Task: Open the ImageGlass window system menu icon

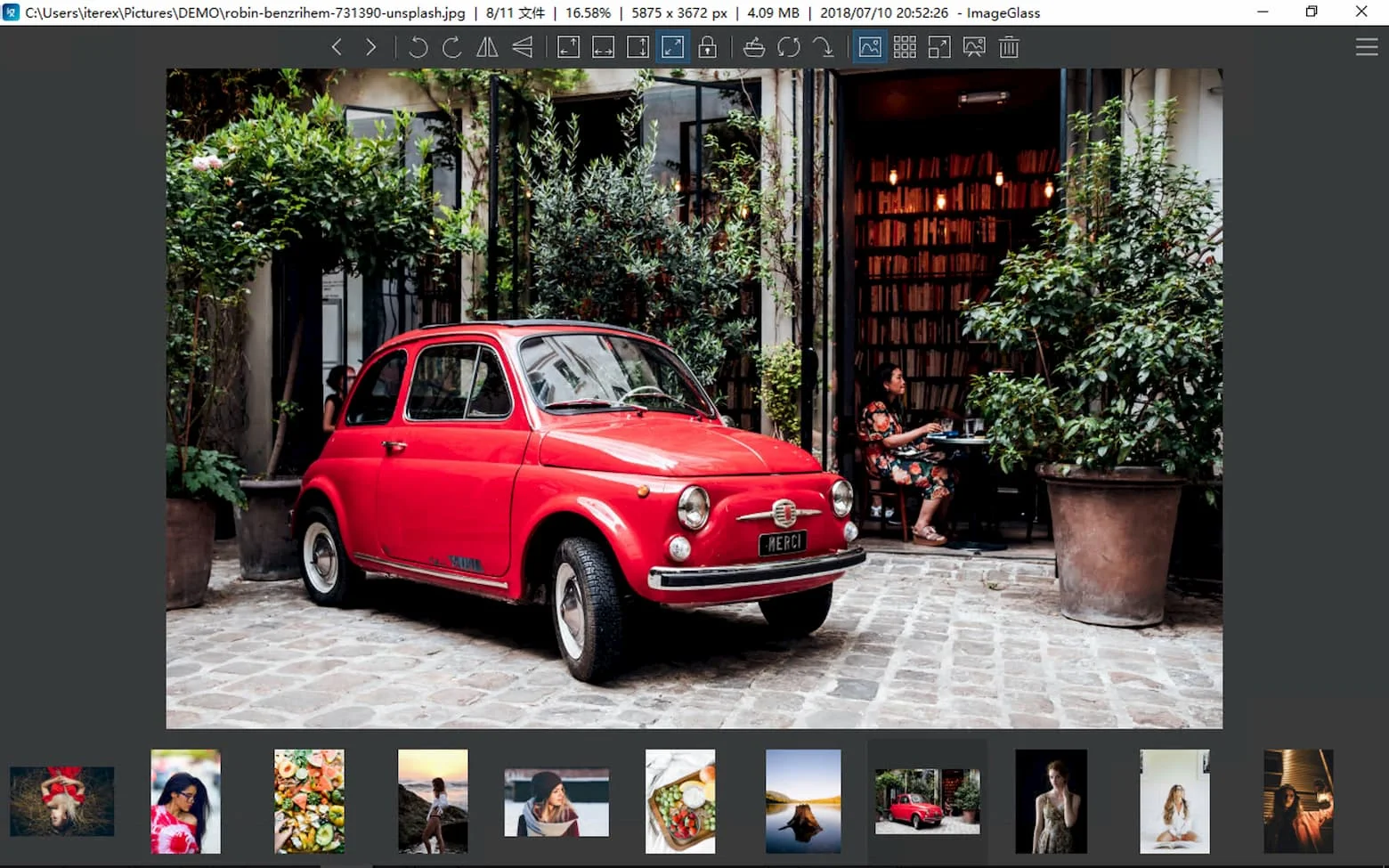Action: point(11,12)
